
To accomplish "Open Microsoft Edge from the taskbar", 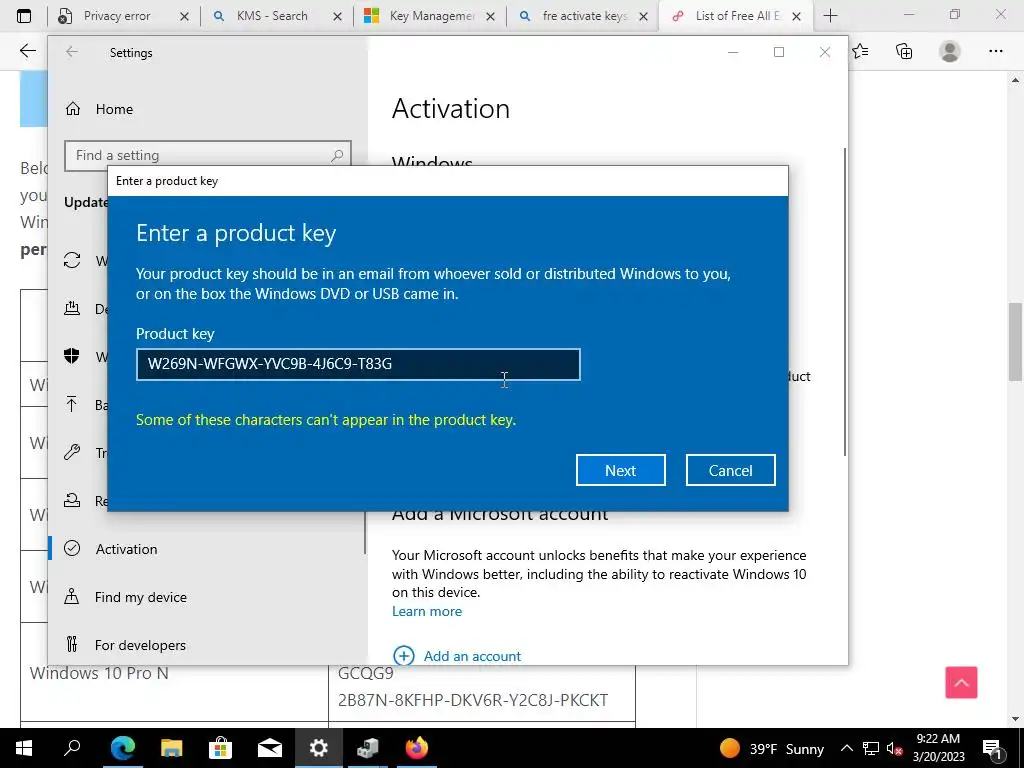I will click(122, 748).
